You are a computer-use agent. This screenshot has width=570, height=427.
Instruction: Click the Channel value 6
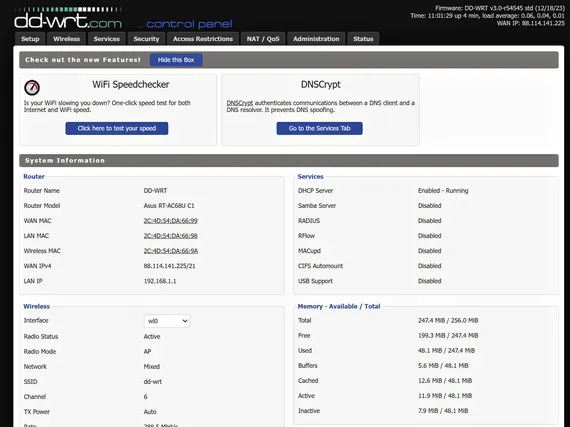point(145,397)
